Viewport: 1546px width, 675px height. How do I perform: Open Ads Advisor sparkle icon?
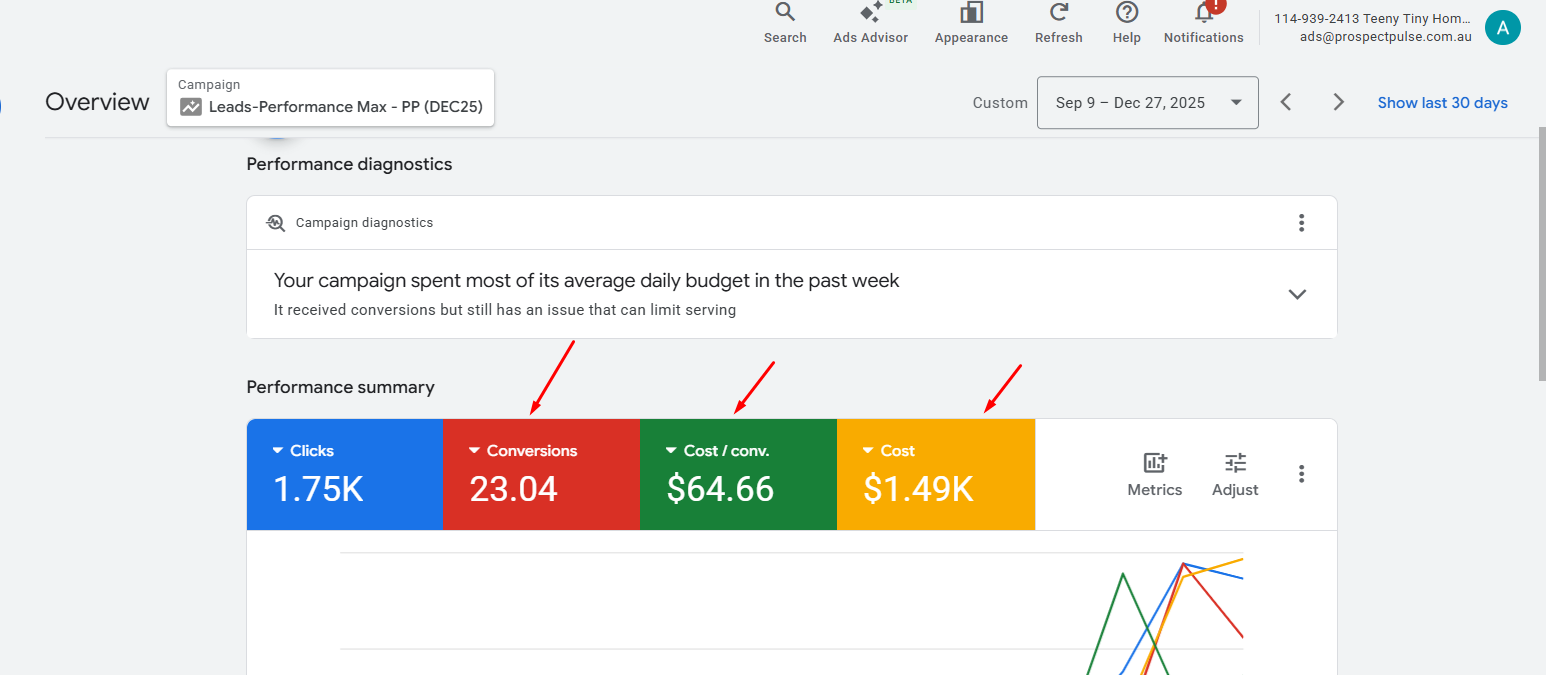pyautogui.click(x=870, y=13)
